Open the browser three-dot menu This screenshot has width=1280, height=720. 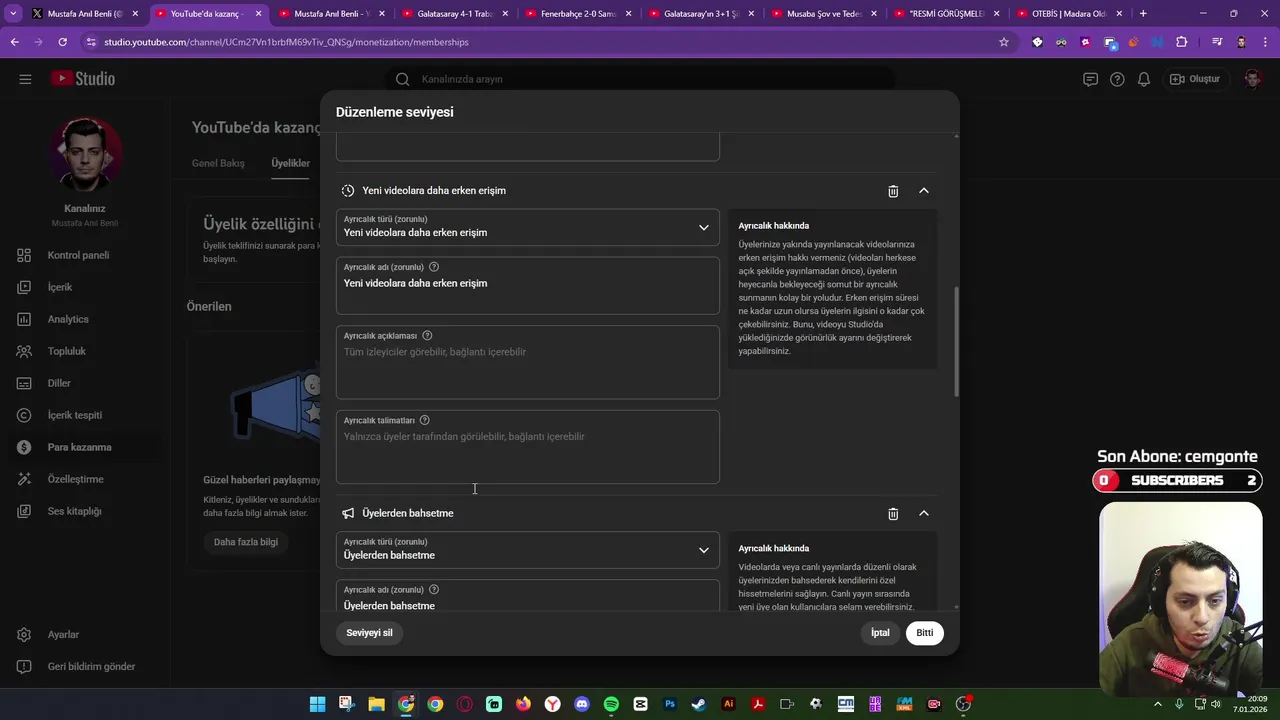(1264, 42)
